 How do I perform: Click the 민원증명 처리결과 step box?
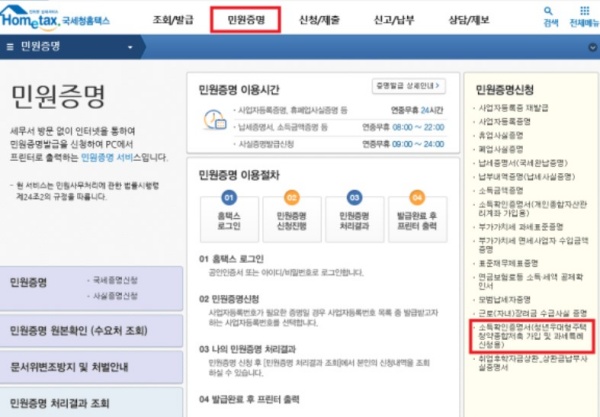(x=354, y=220)
